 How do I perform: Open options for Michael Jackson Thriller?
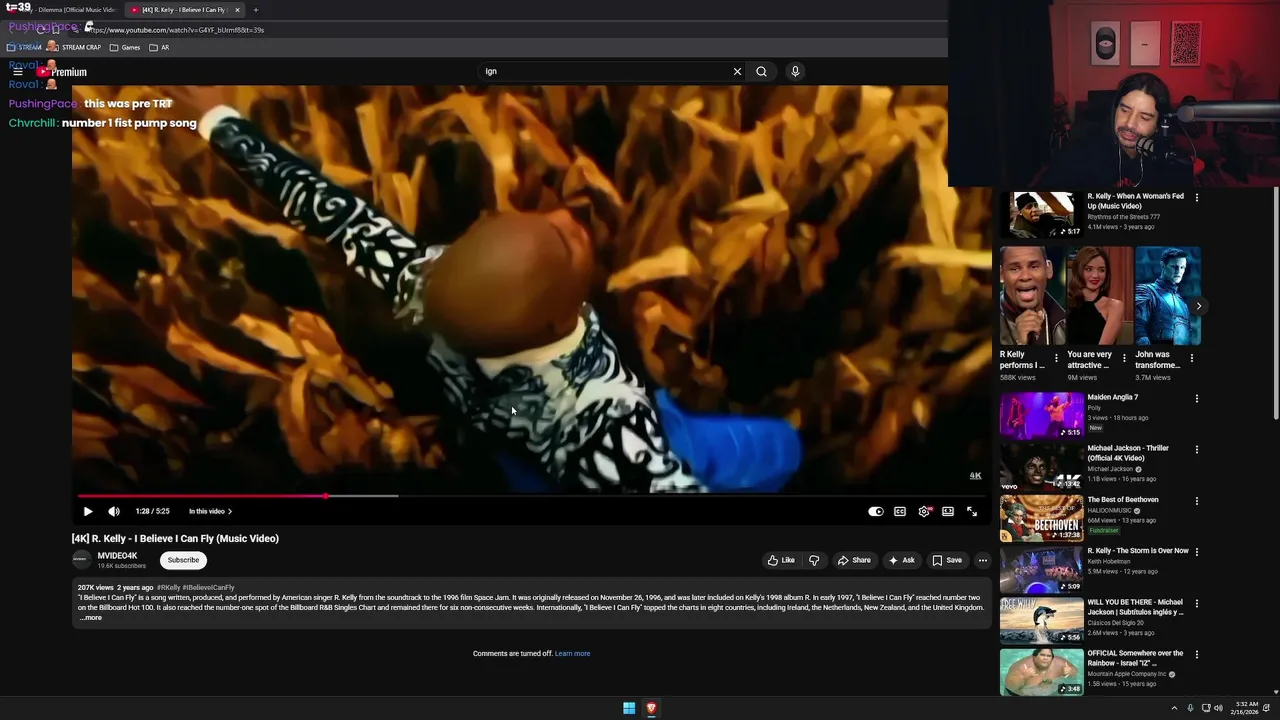[x=1197, y=450]
